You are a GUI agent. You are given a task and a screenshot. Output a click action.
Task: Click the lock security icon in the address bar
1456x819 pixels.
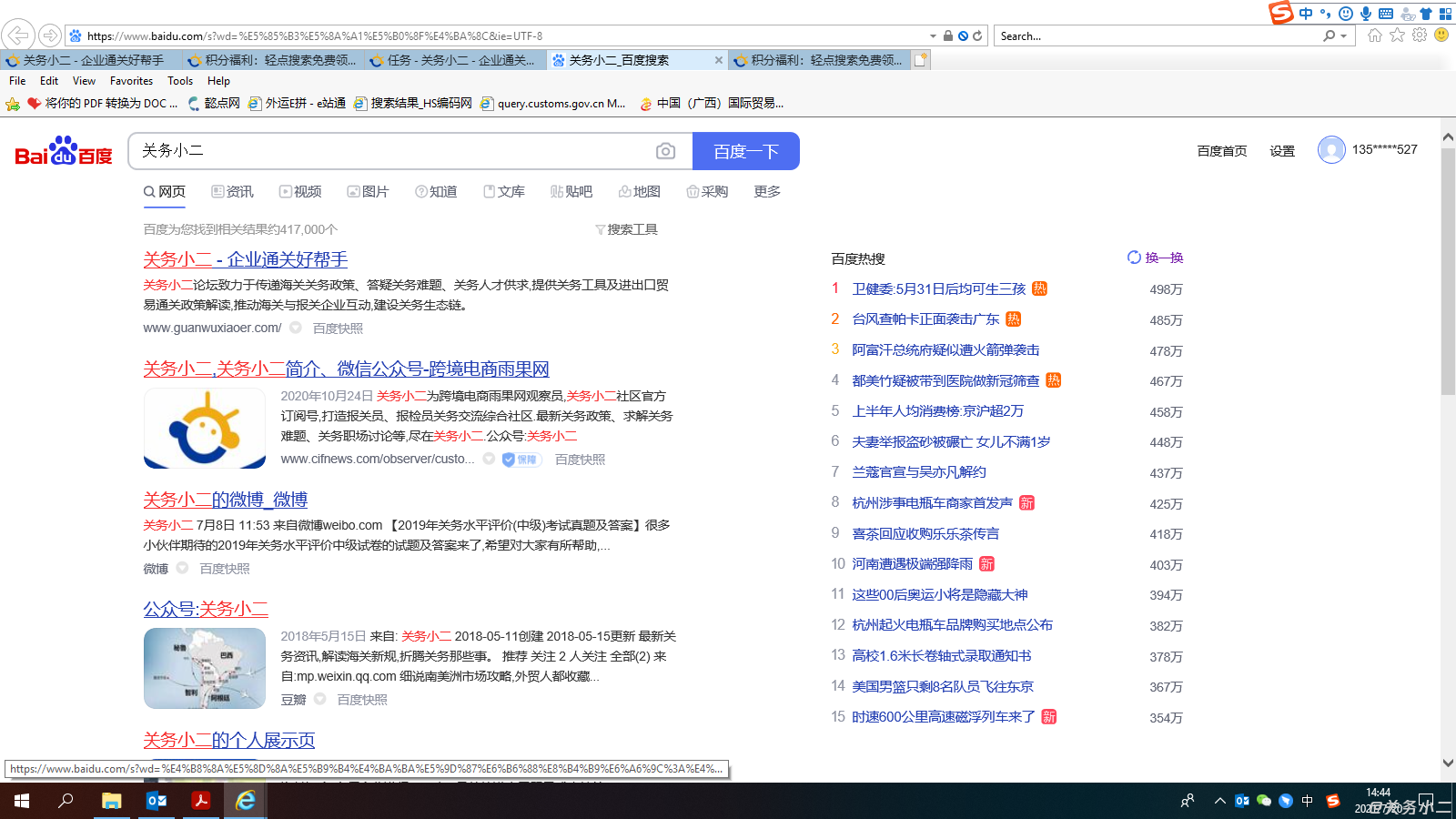[x=948, y=36]
